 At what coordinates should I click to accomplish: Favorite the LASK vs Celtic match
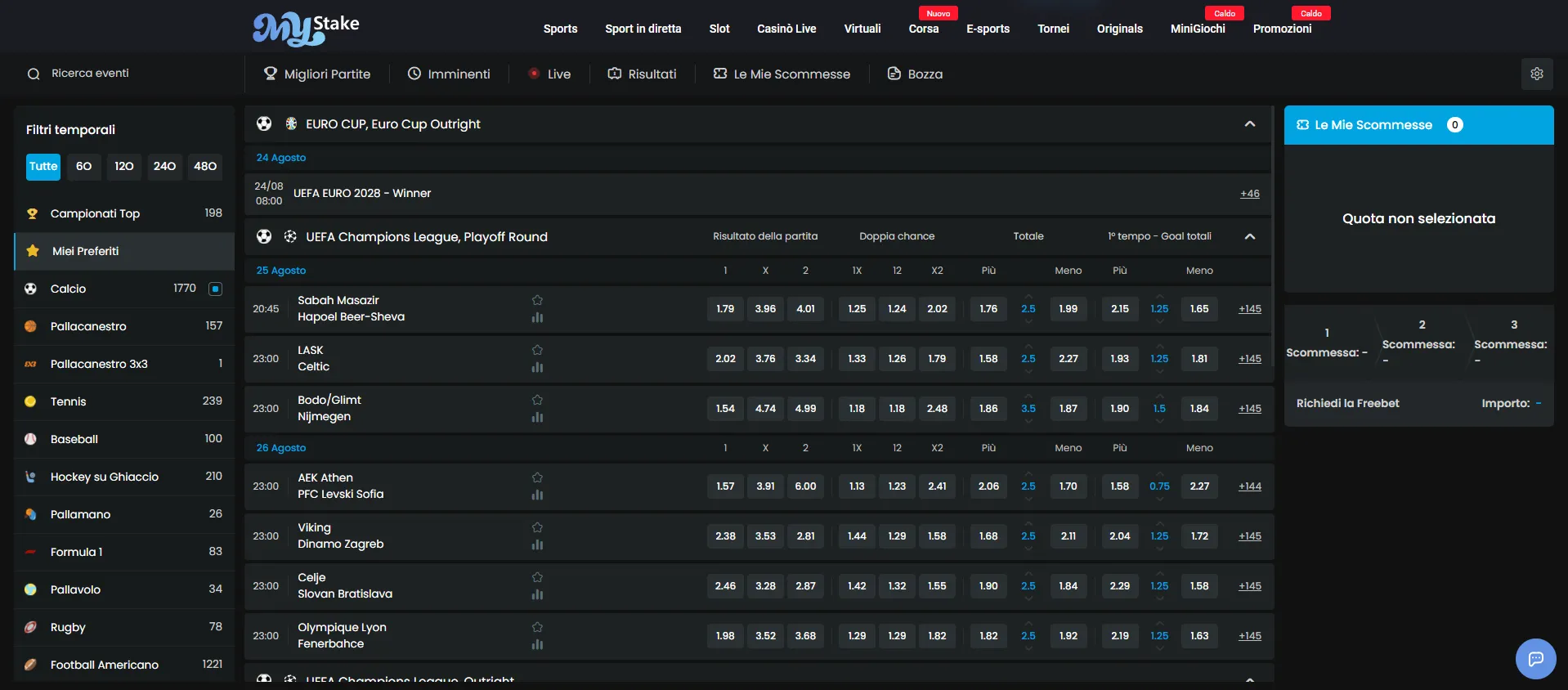coord(537,350)
